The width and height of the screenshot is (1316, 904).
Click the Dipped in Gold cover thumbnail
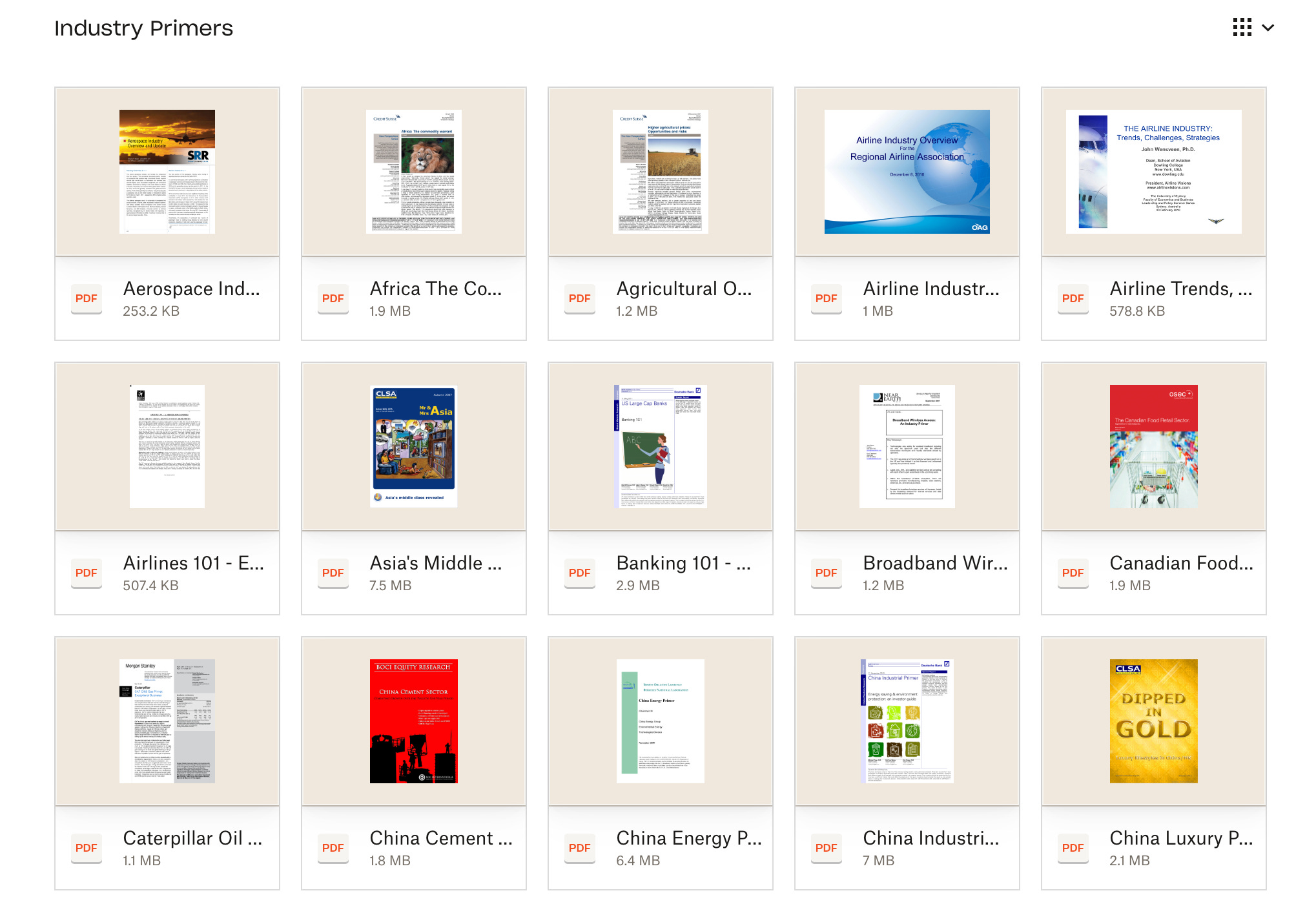click(1153, 722)
